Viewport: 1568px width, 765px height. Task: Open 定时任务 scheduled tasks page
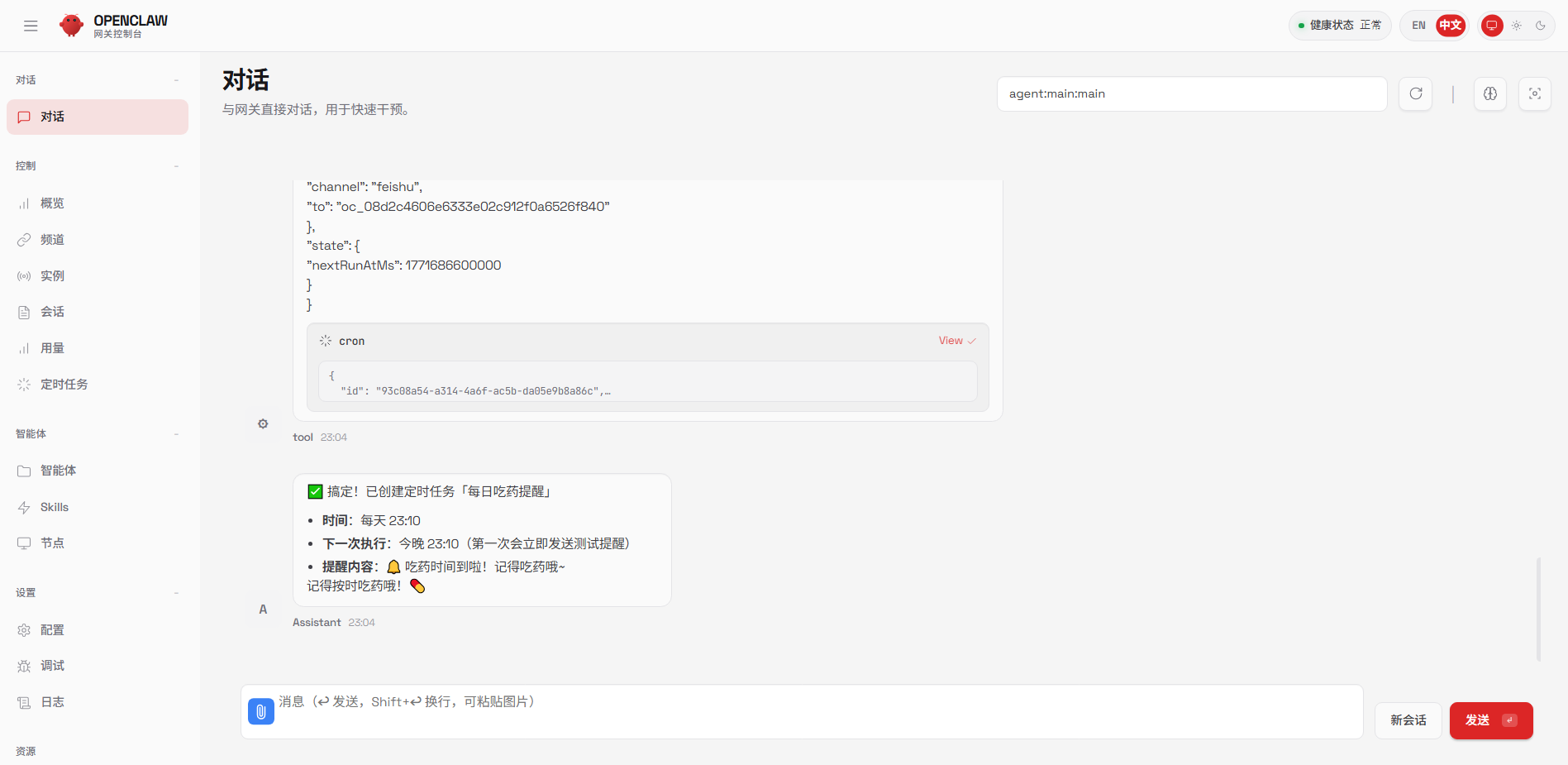coord(64,385)
